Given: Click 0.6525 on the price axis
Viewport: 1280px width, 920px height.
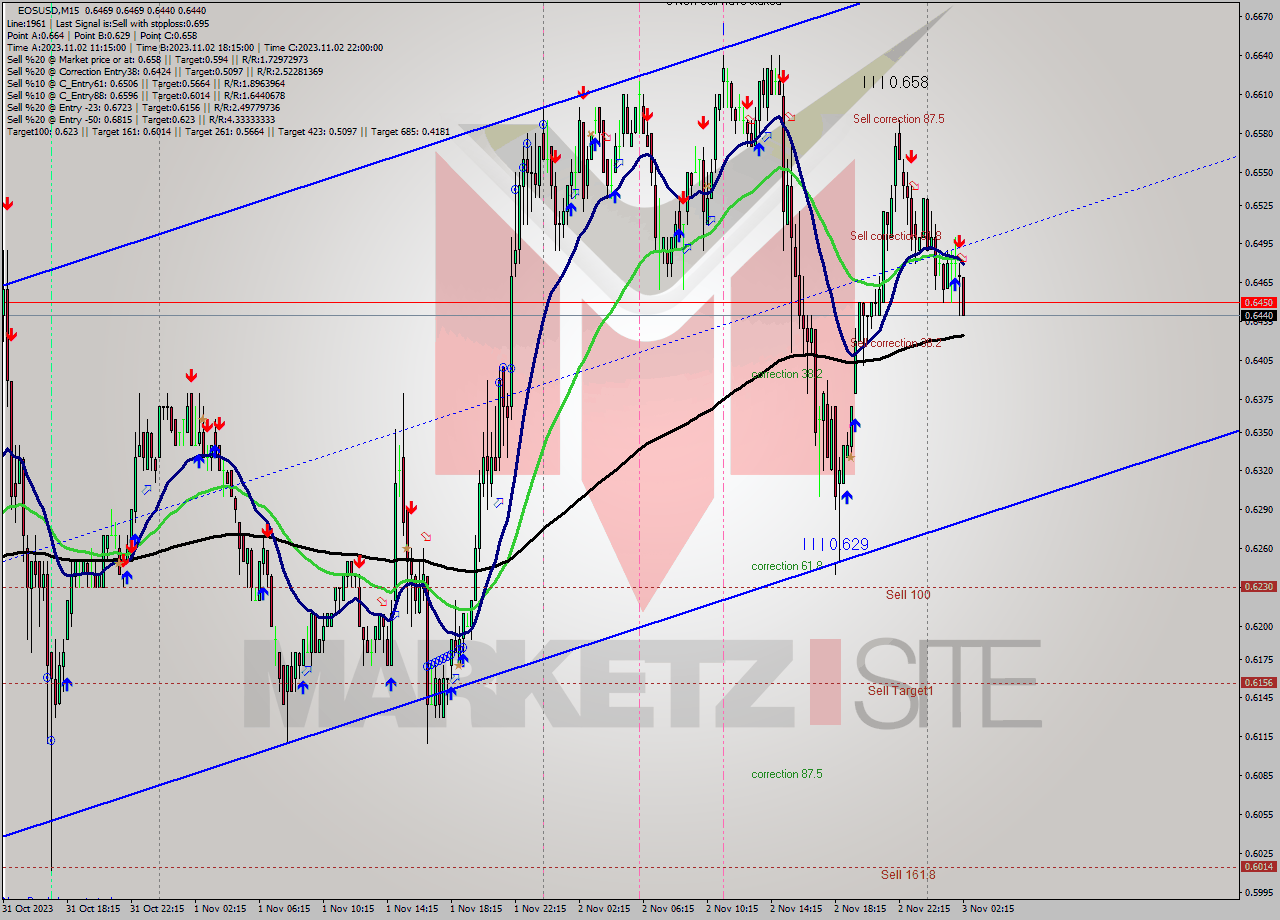Looking at the screenshot, I should click(x=1258, y=206).
